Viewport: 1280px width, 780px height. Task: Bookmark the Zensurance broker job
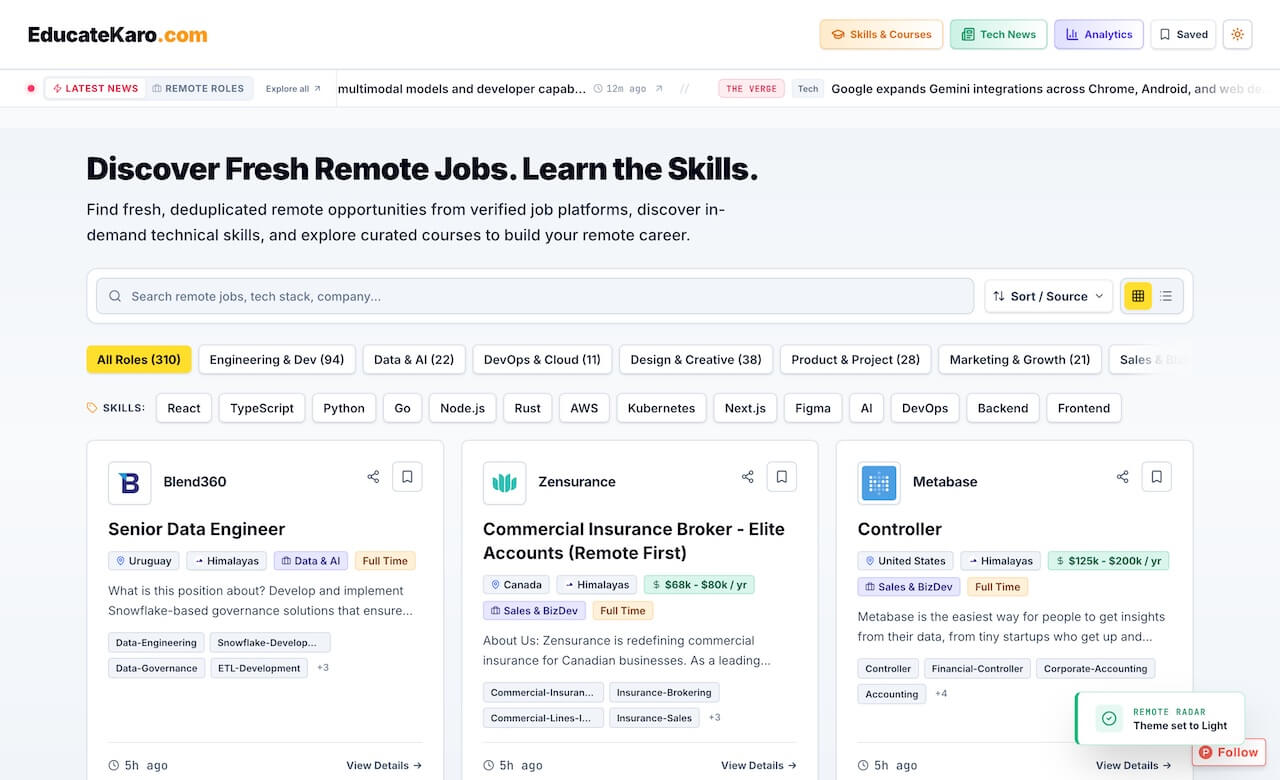click(782, 477)
